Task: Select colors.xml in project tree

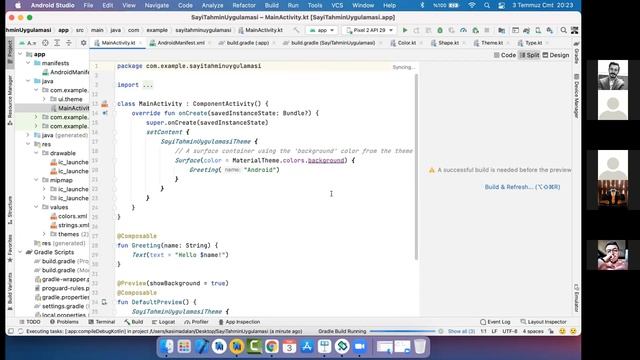Action: [x=68, y=216]
